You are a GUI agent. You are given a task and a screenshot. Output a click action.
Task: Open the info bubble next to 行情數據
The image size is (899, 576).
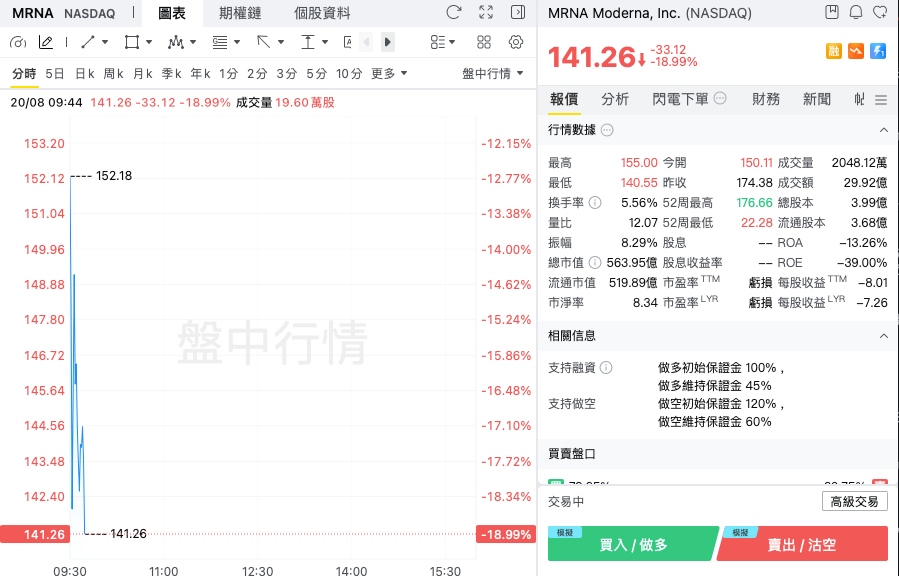(607, 131)
